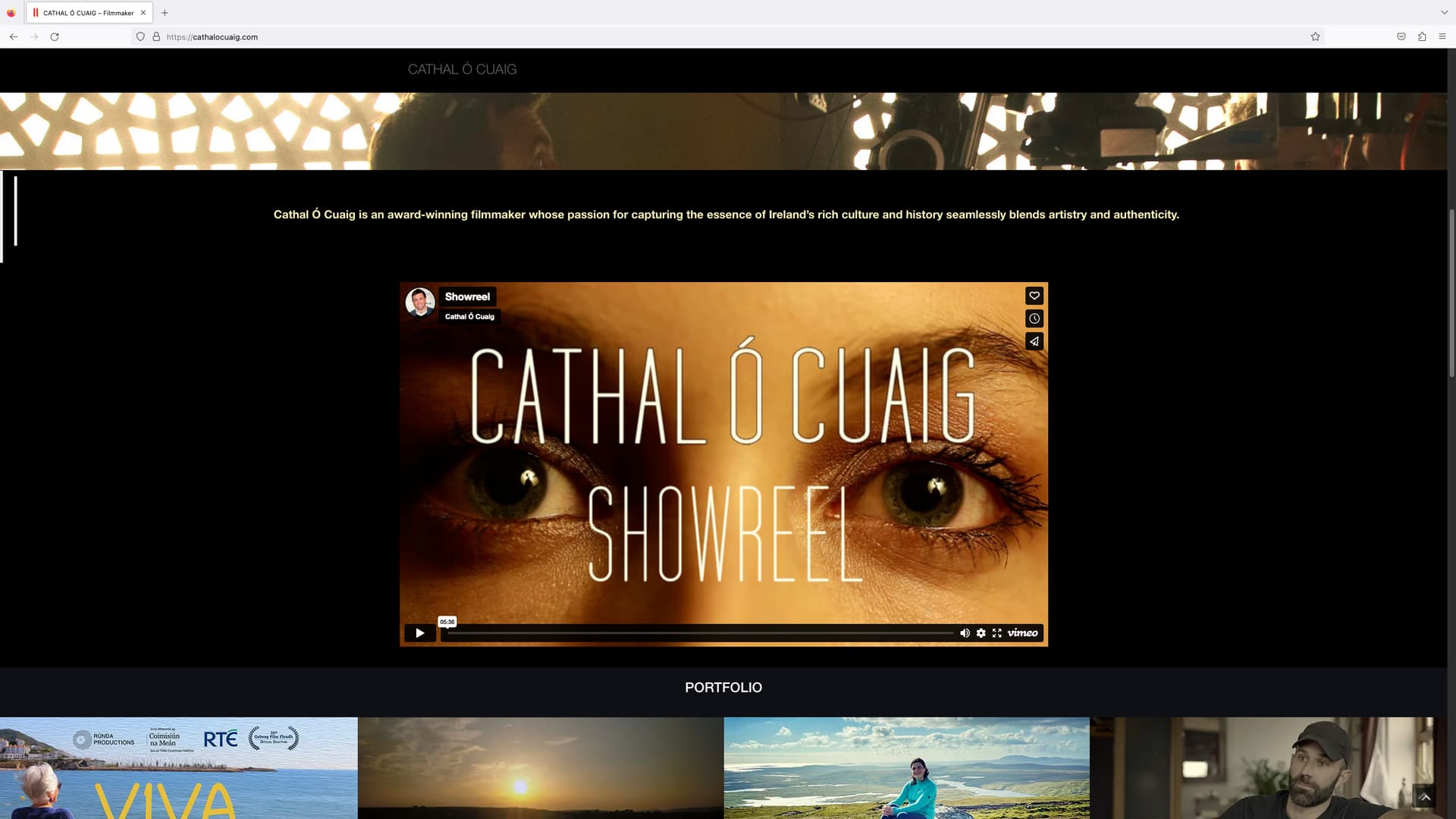Go forward in browser history
Viewport: 1456px width, 819px height.
coord(34,36)
